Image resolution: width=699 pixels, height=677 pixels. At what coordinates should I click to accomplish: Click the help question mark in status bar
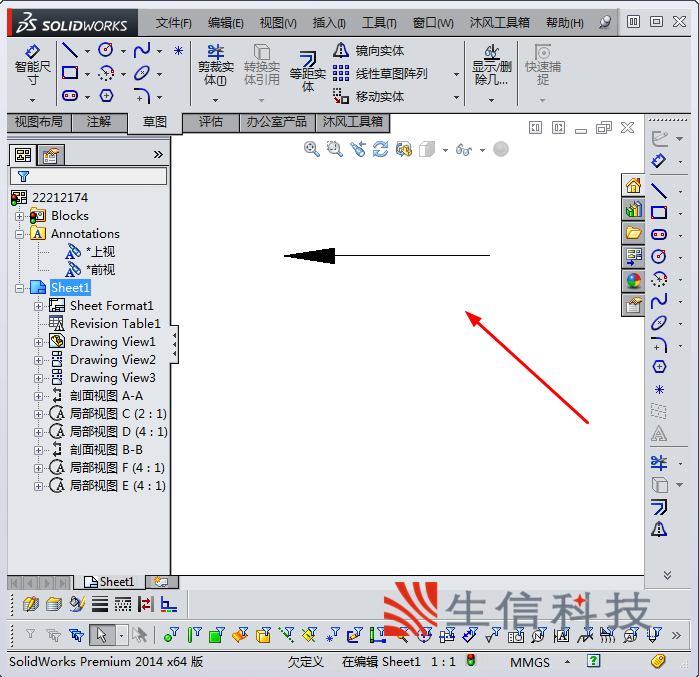(593, 661)
